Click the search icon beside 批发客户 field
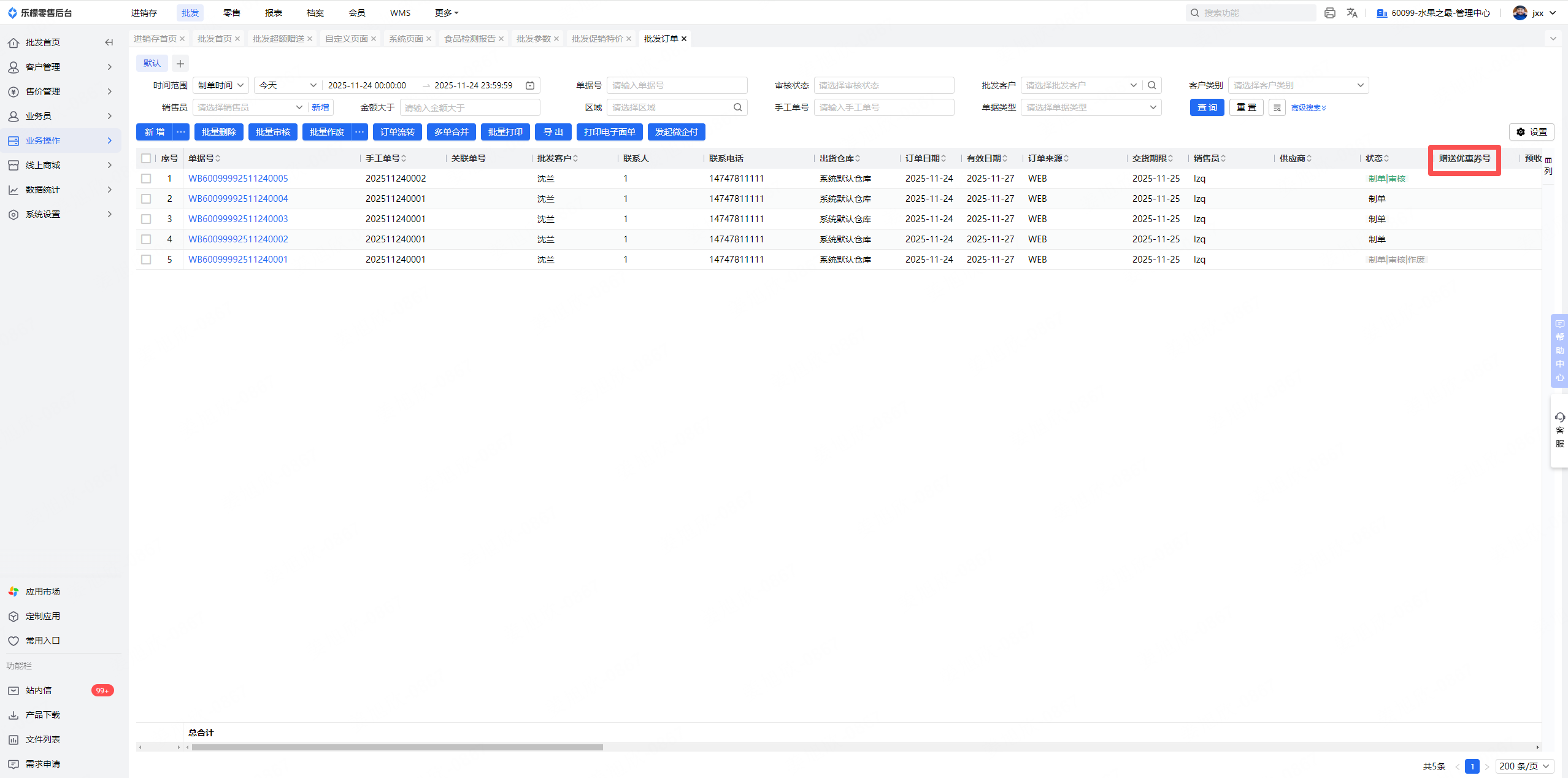The height and width of the screenshot is (778, 1568). click(1152, 85)
